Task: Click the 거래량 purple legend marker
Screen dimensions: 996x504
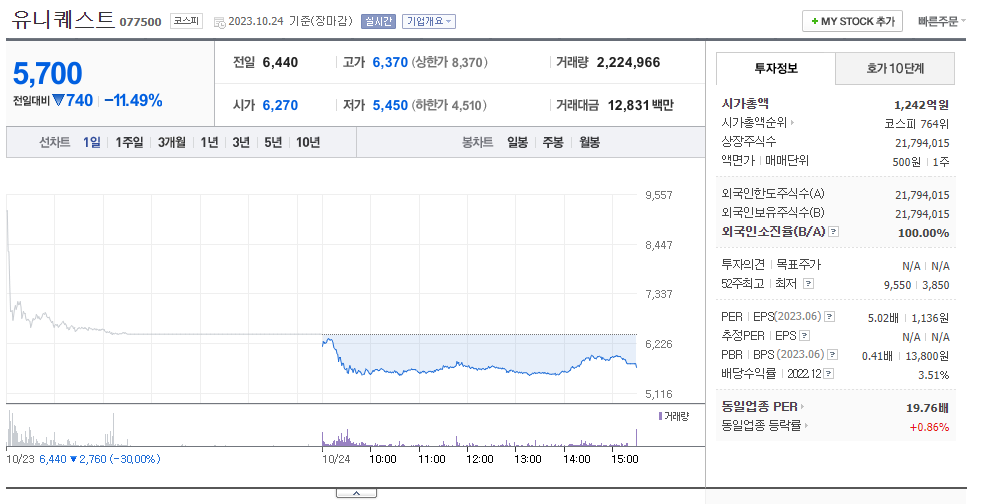Action: click(x=660, y=416)
